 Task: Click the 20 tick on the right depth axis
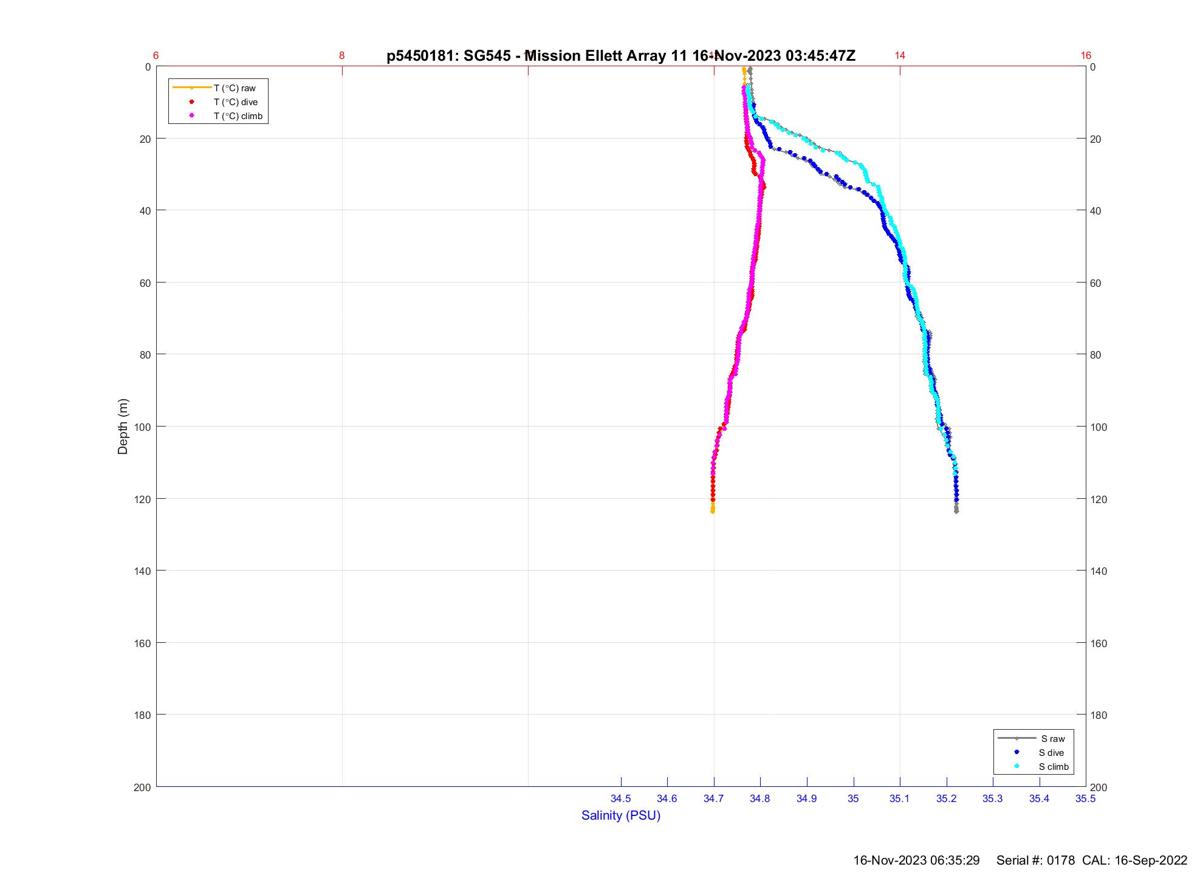pyautogui.click(x=1097, y=139)
